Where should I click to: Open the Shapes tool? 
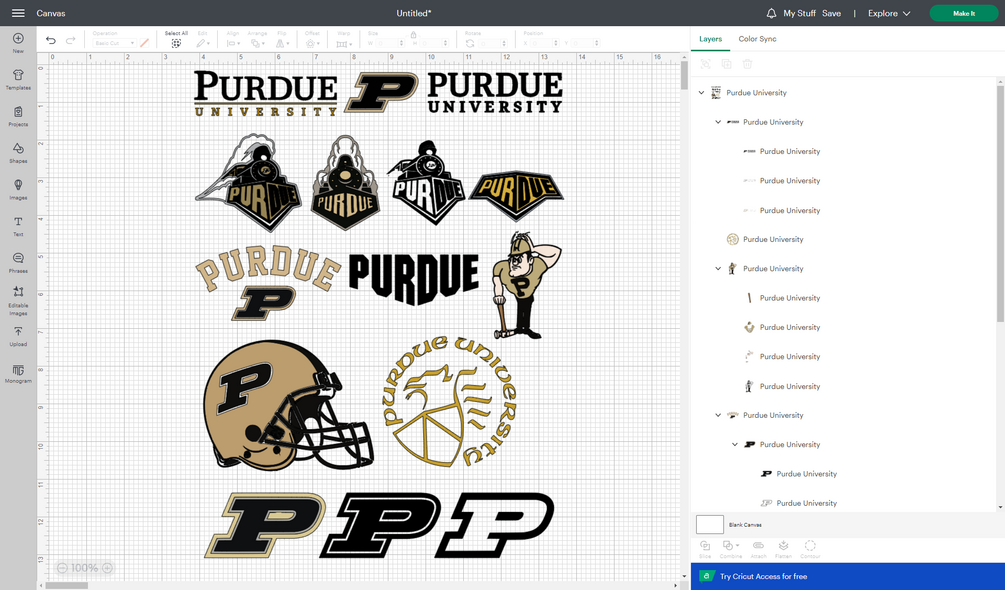pyautogui.click(x=18, y=152)
